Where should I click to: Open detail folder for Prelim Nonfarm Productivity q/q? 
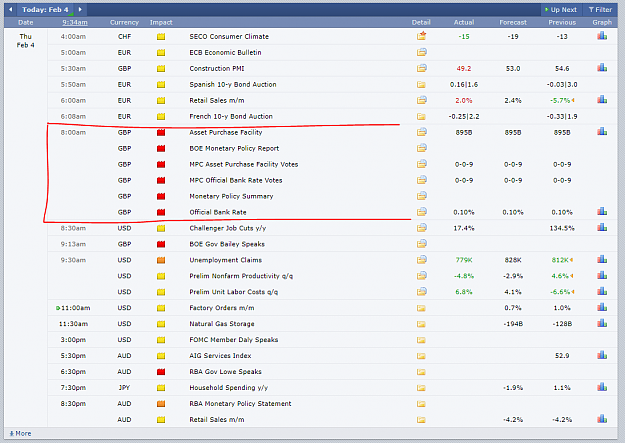pos(421,276)
